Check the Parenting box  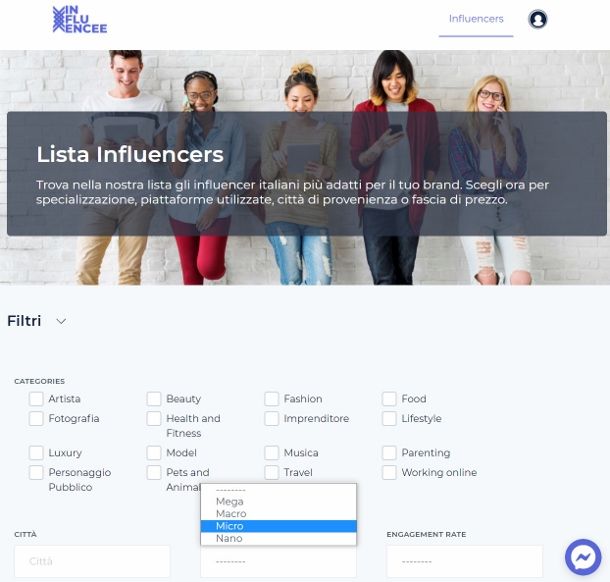click(x=389, y=453)
